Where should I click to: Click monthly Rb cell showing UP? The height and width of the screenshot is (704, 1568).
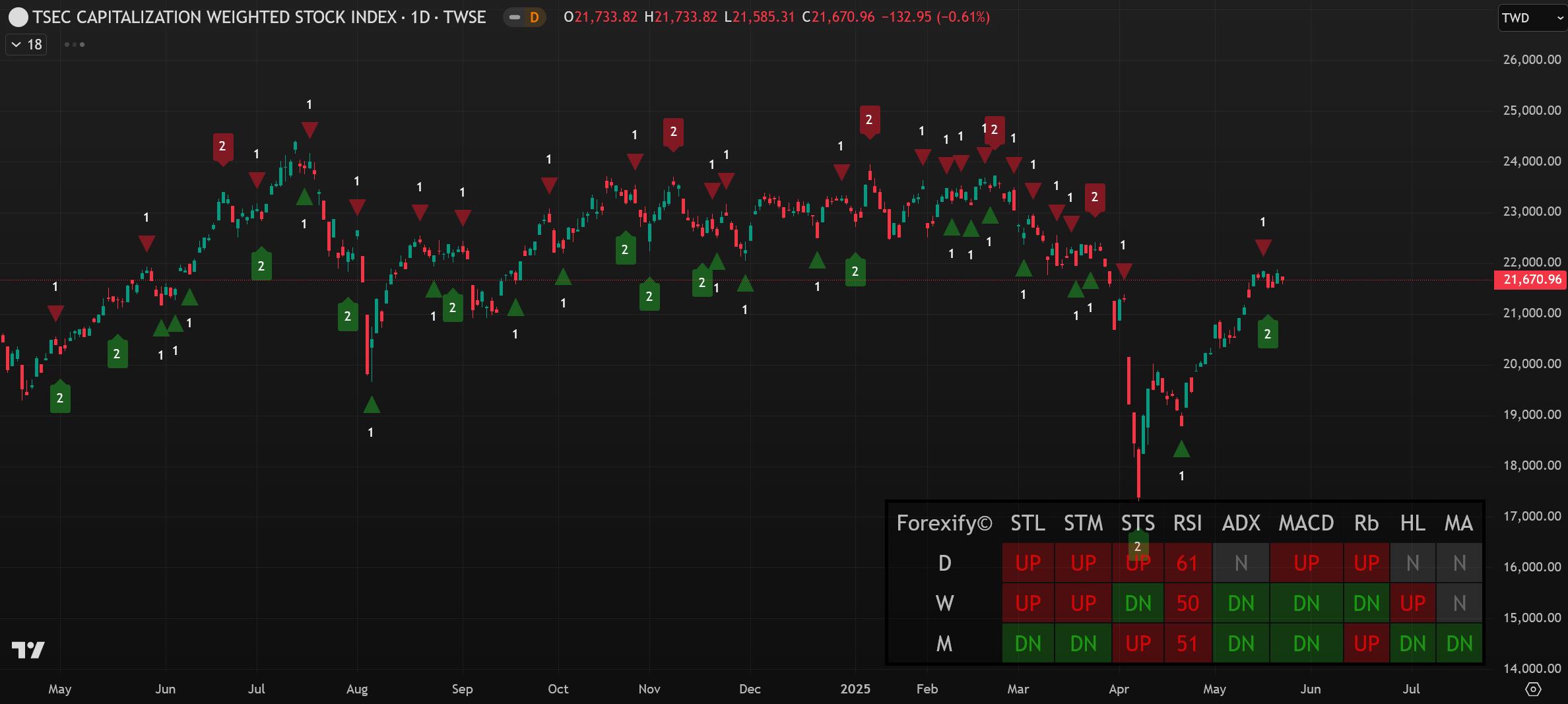(1366, 643)
